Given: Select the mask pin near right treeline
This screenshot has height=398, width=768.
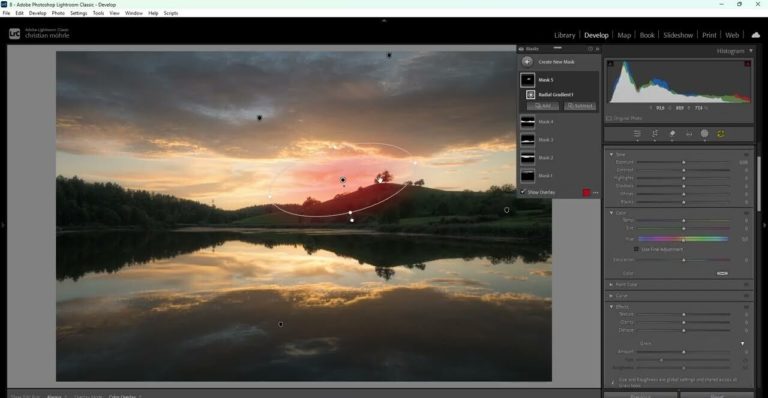Looking at the screenshot, I should click(506, 210).
